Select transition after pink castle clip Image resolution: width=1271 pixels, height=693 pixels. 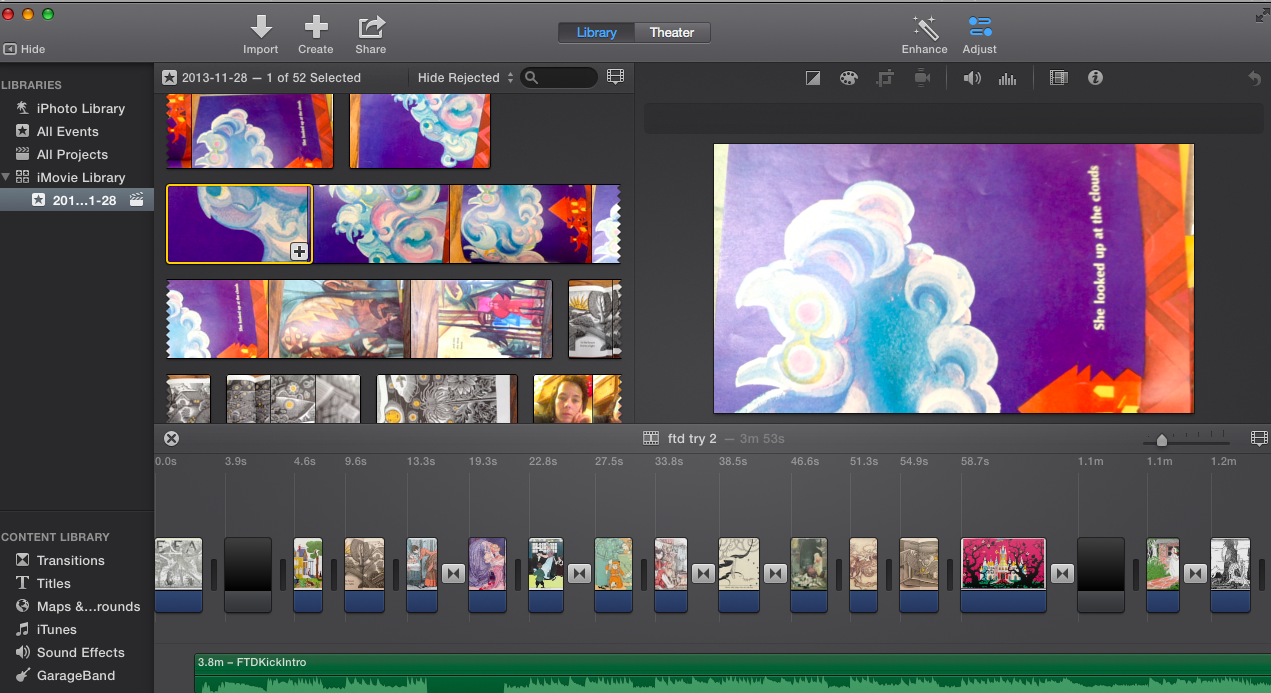point(1062,573)
